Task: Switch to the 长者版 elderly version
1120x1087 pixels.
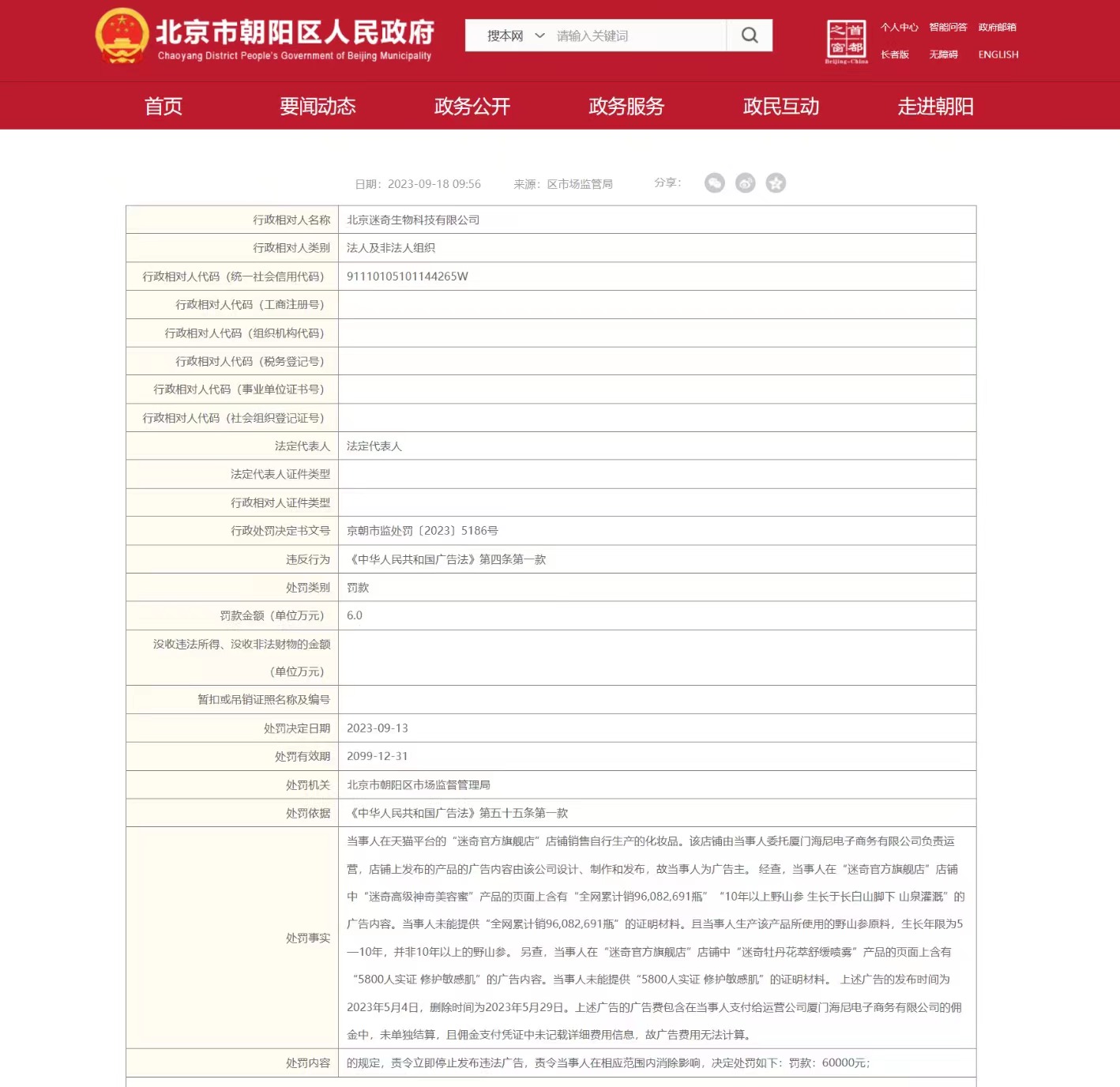Action: [895, 55]
